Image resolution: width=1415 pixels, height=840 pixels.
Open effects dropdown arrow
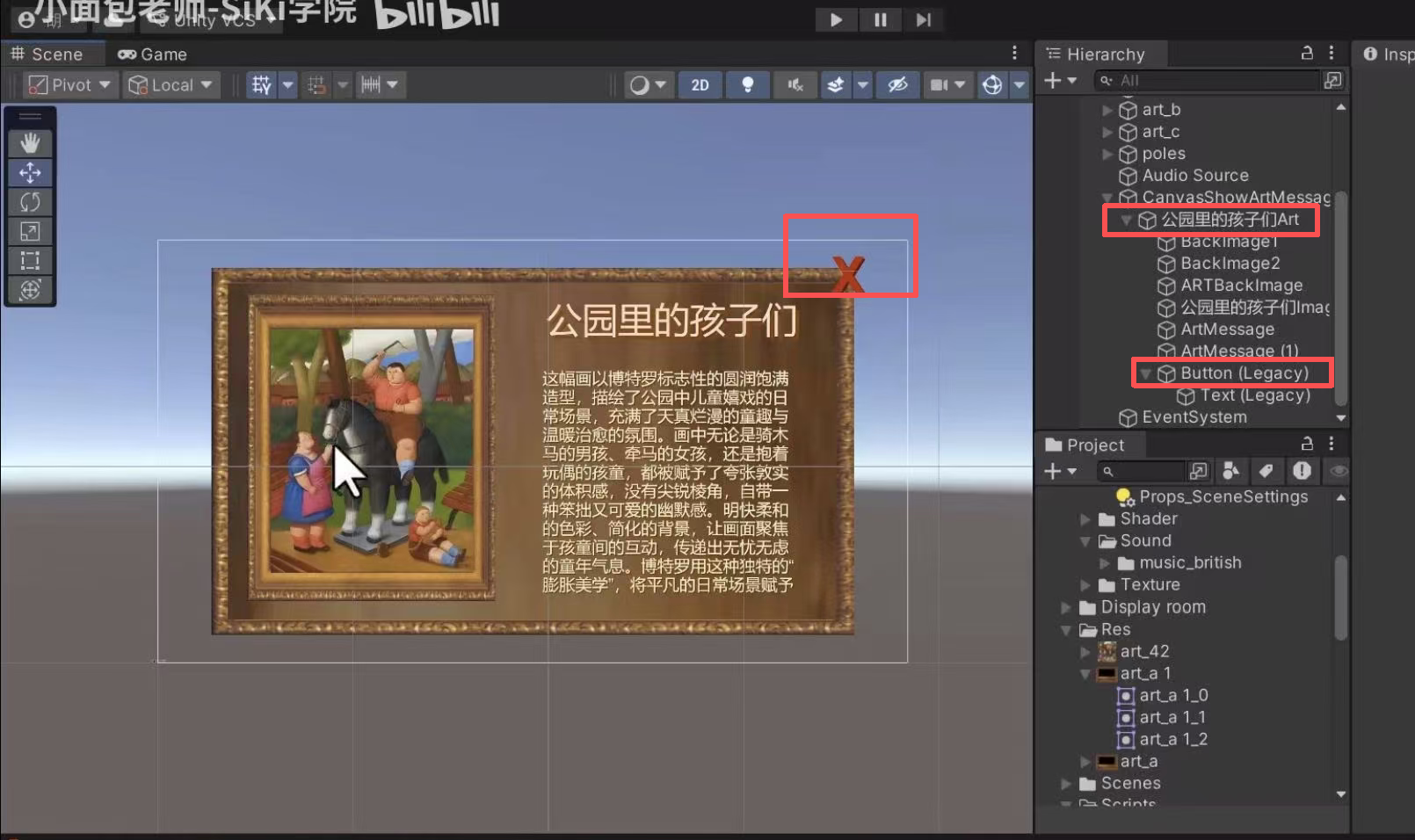(x=863, y=84)
